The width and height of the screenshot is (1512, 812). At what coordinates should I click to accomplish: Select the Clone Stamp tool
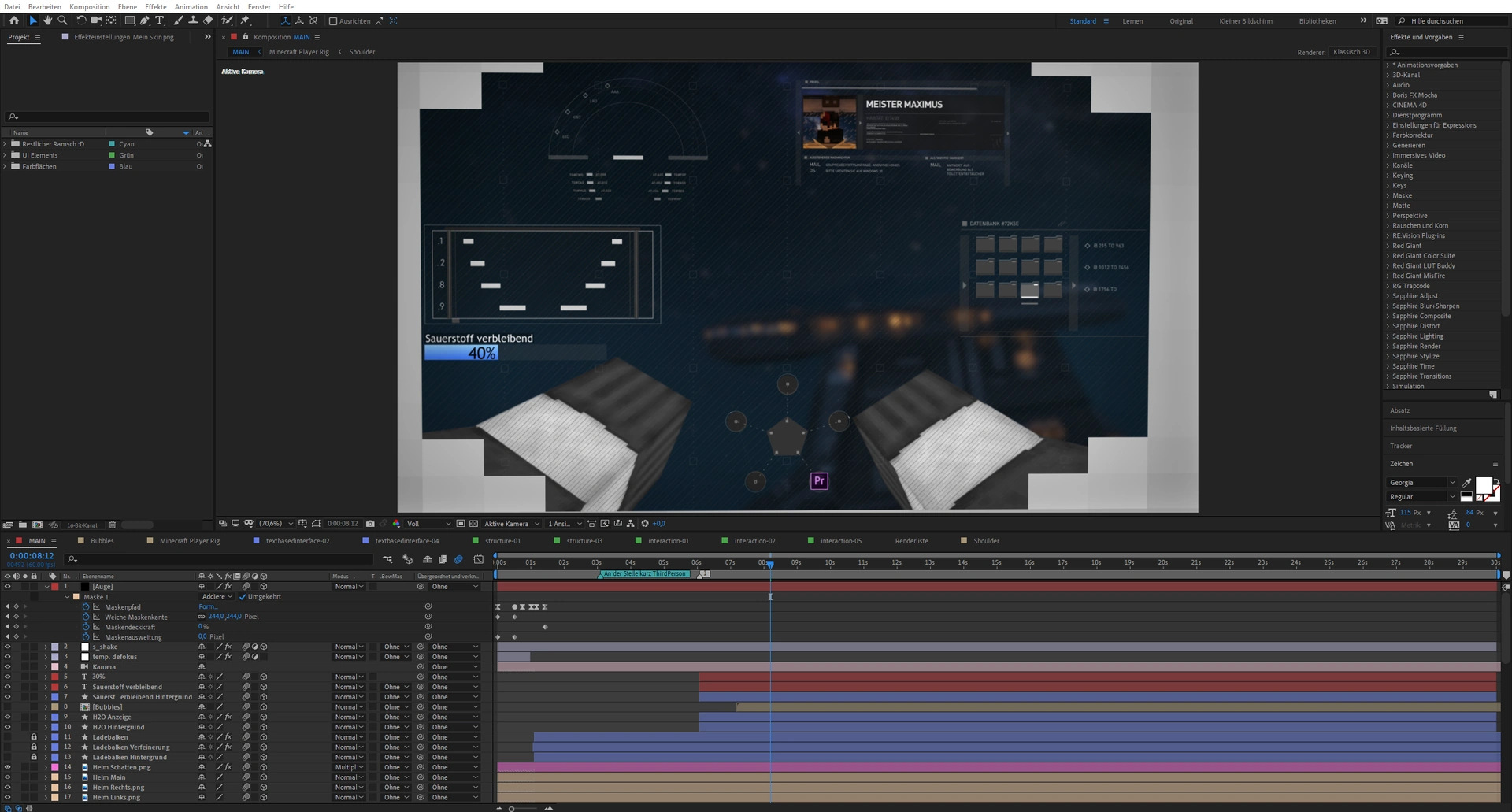(x=193, y=20)
